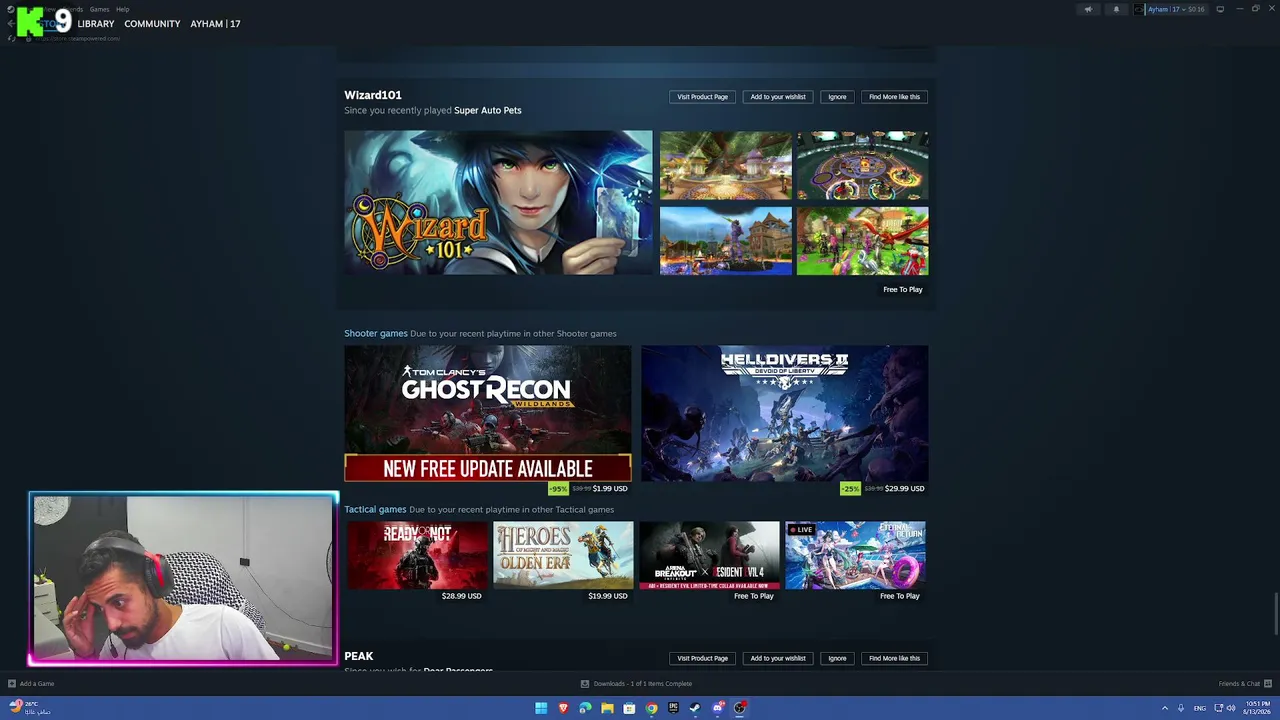1280x720 pixels.
Task: Open the live Eternal Return capsule
Action: tap(855, 555)
